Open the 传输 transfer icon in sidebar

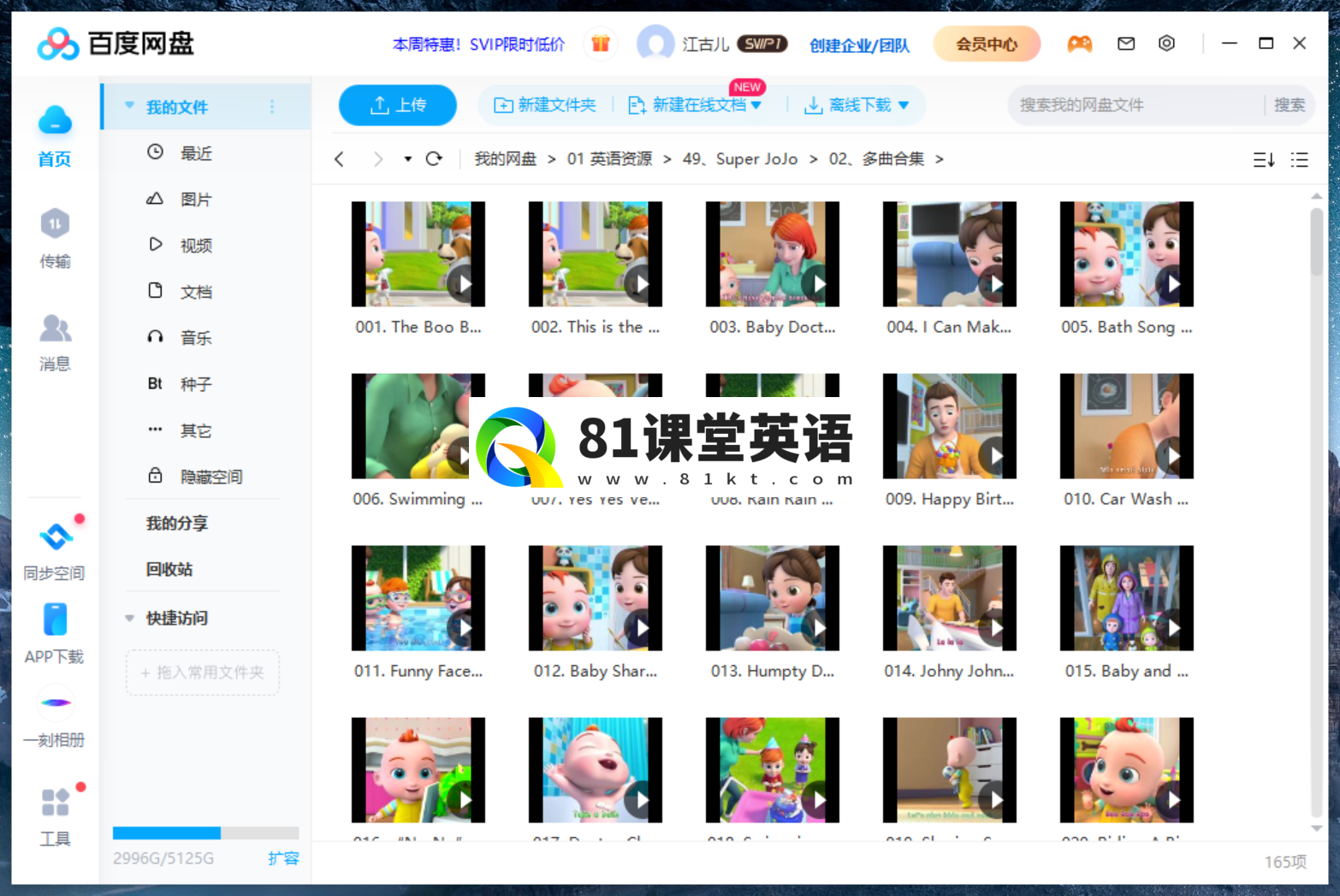click(55, 224)
